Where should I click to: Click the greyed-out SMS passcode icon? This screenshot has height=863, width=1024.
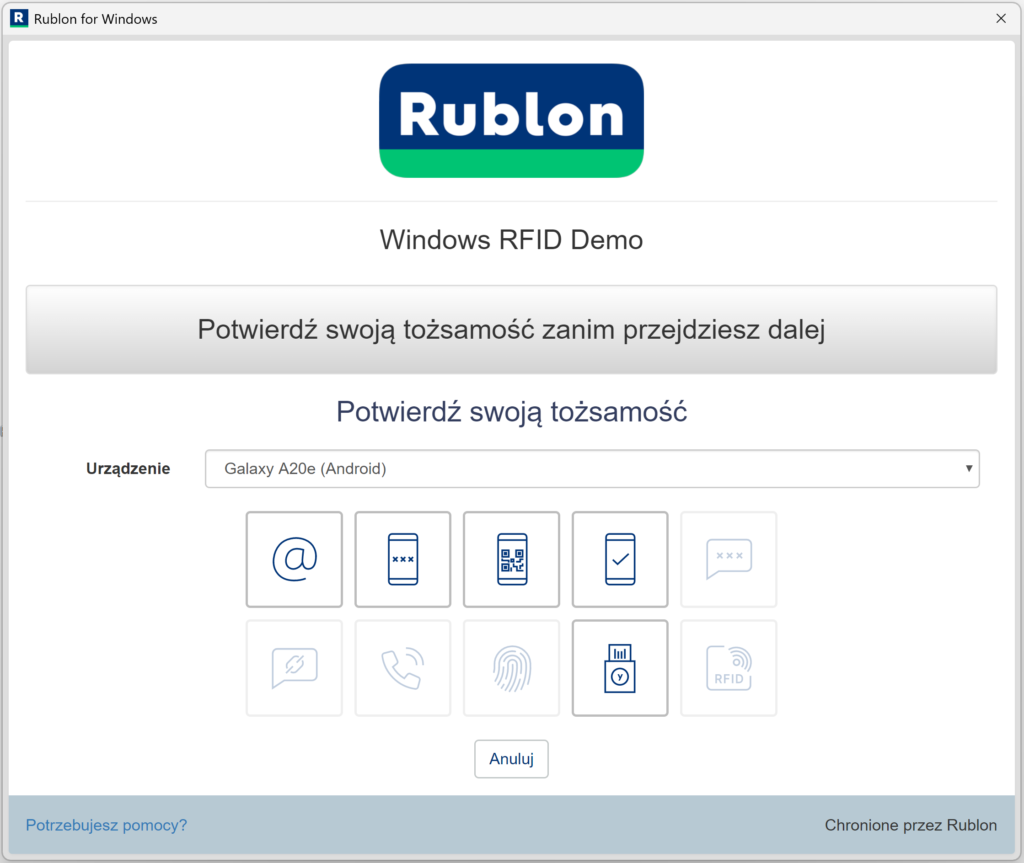[728, 559]
